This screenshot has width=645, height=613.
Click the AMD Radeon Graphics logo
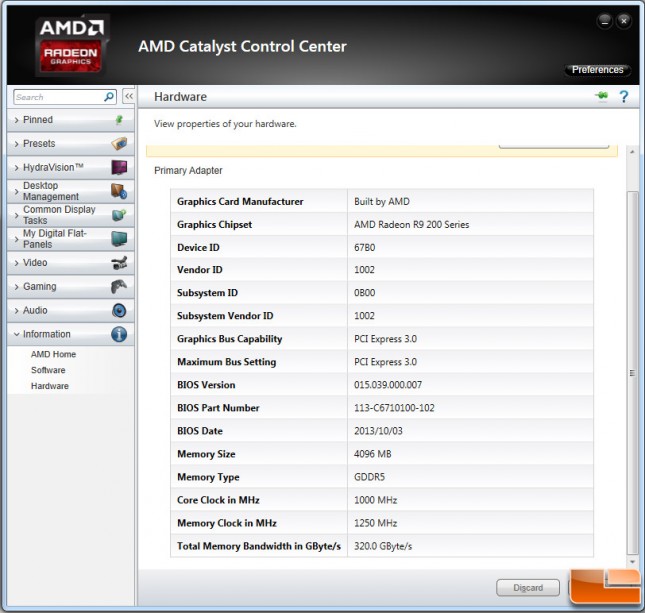click(x=71, y=46)
